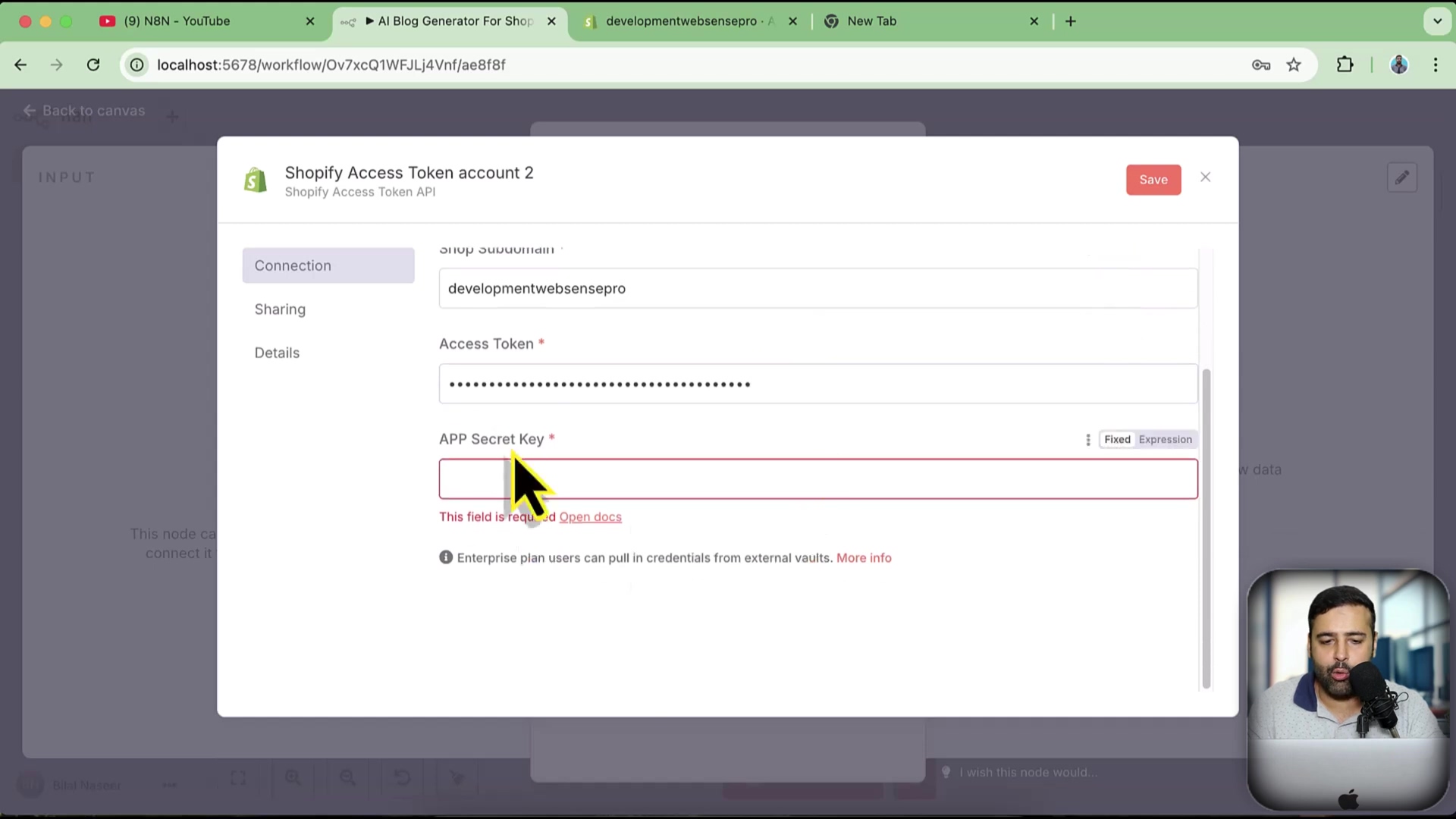
Task: Click the More info link
Action: [864, 558]
